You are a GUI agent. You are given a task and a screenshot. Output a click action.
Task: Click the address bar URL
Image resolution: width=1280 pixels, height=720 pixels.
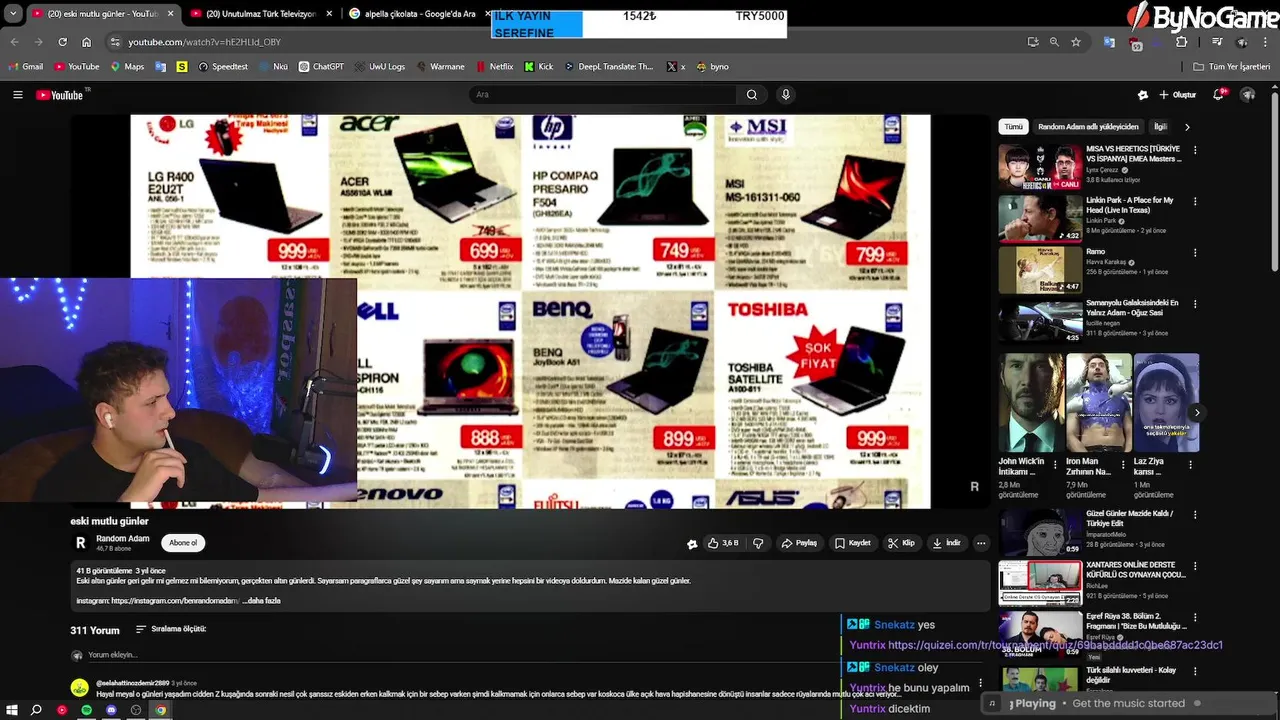coord(204,42)
